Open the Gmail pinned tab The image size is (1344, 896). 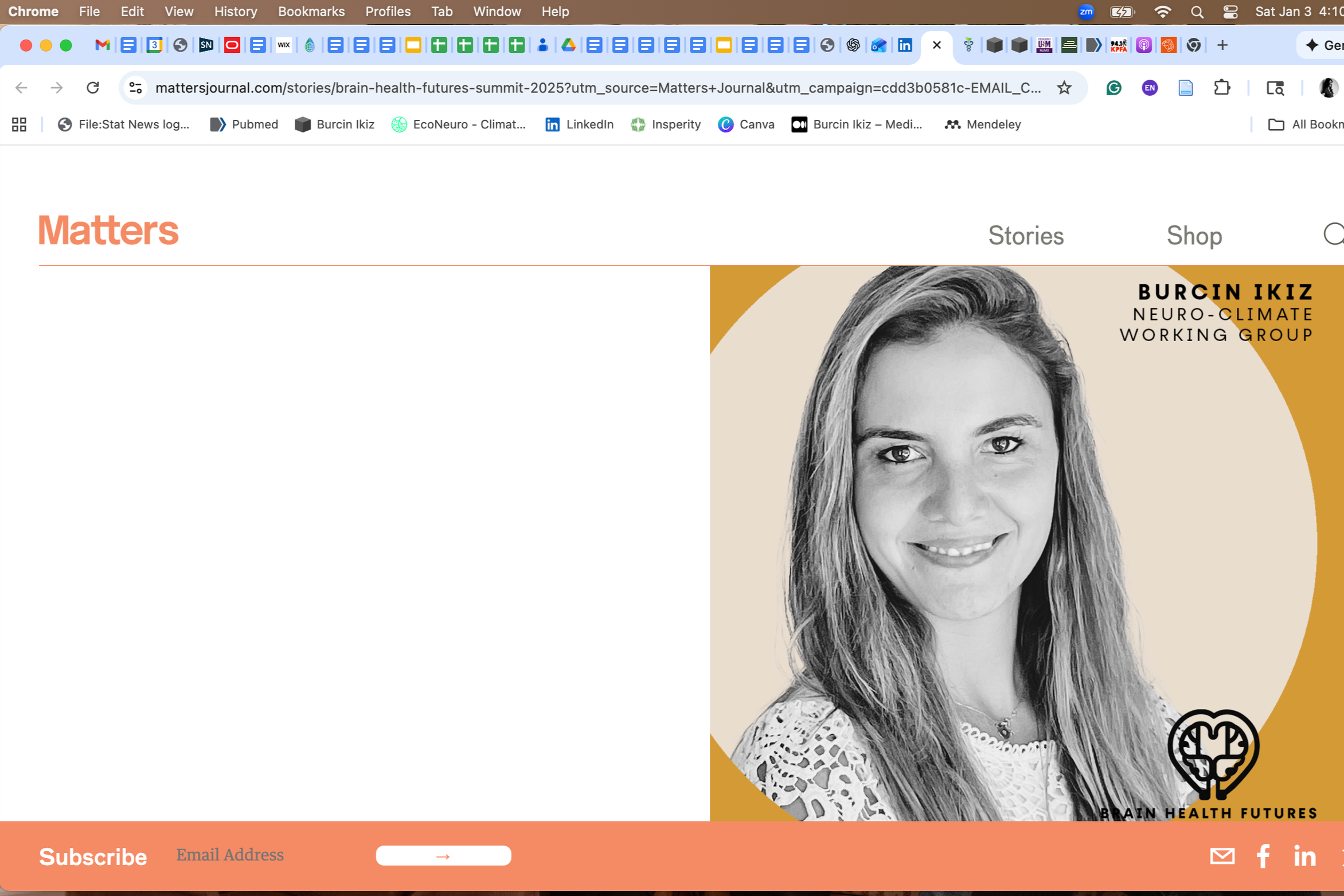[102, 45]
